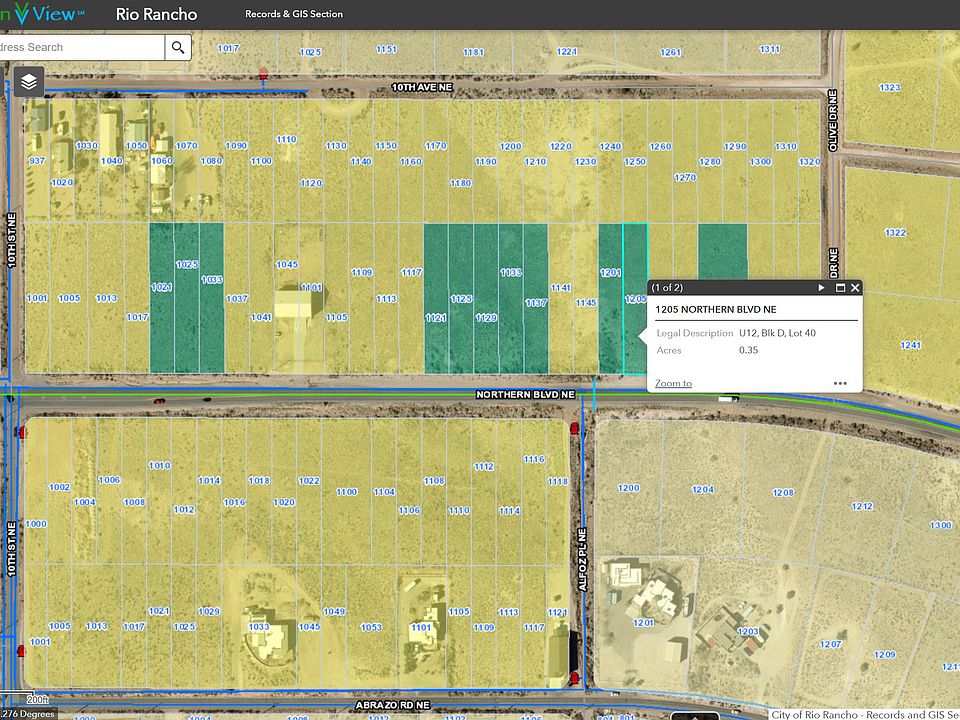
Task: Close the 1205 Northern Blvd popup
Action: [x=855, y=287]
